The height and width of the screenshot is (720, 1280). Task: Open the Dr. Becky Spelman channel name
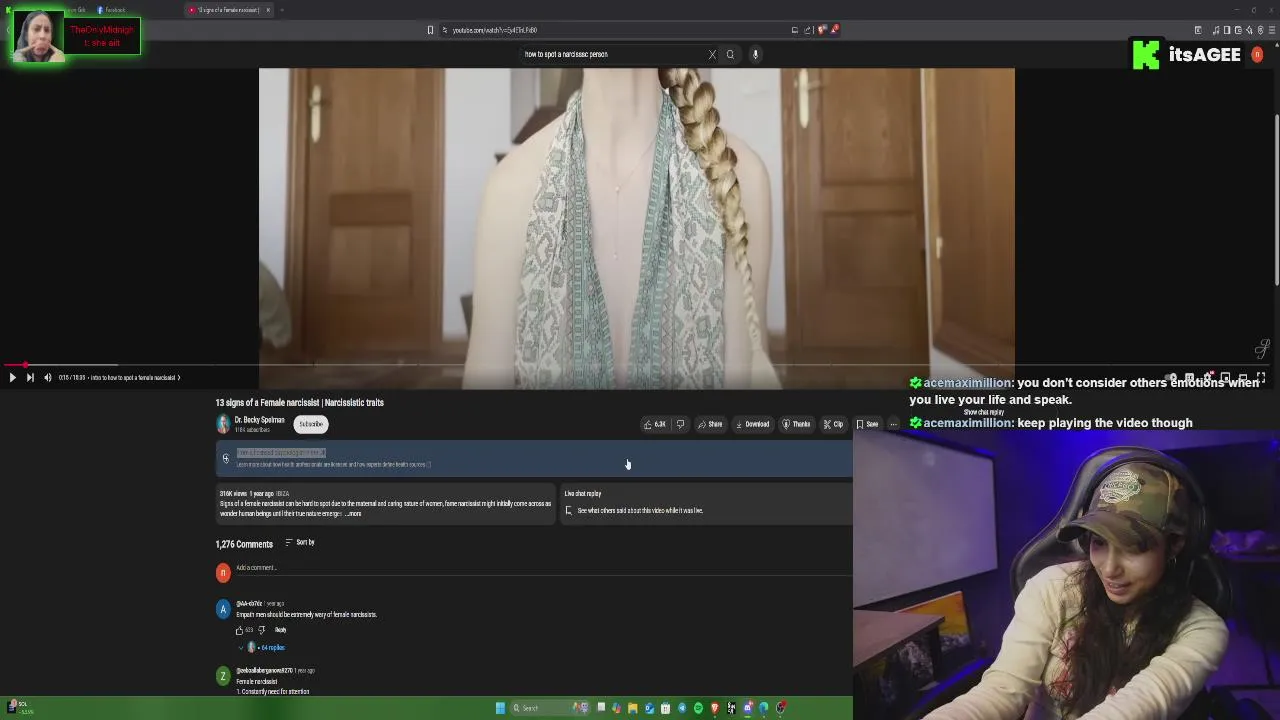(259, 420)
